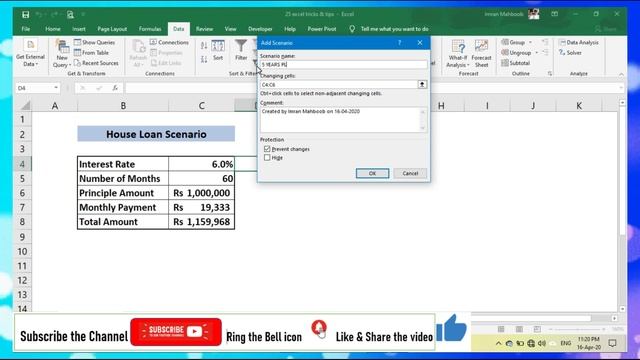Viewport: 640px width, 360px height.
Task: Open the Solver add-in
Action: [570, 53]
